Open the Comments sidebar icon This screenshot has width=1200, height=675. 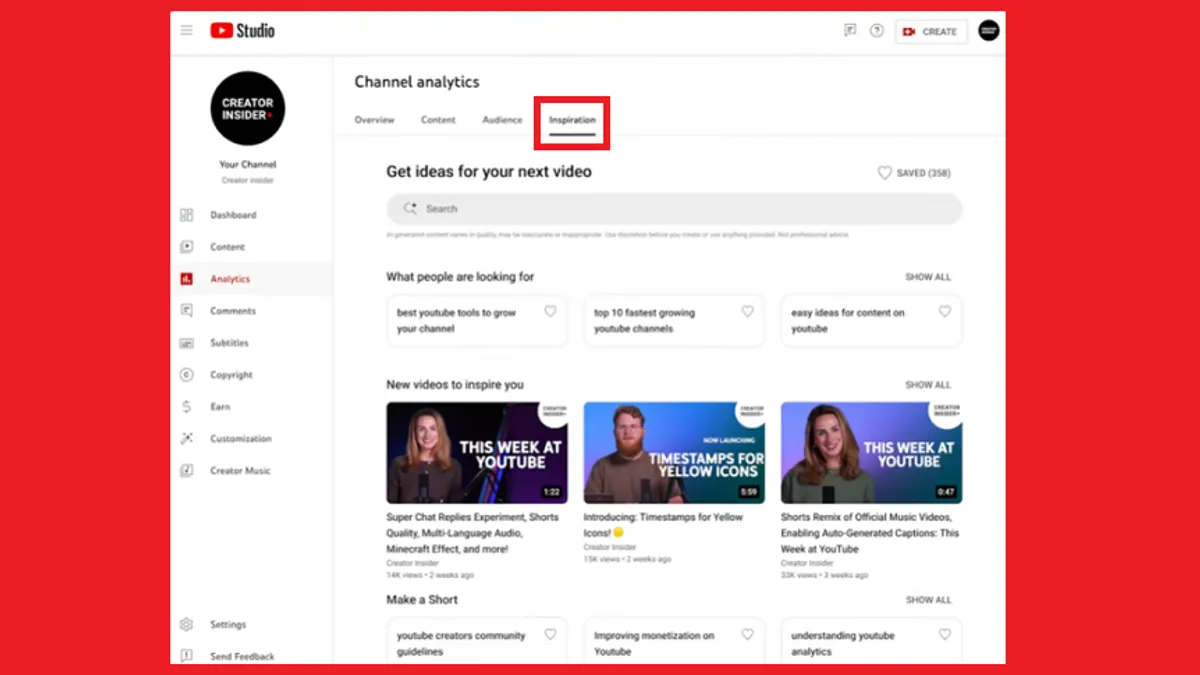tap(186, 311)
